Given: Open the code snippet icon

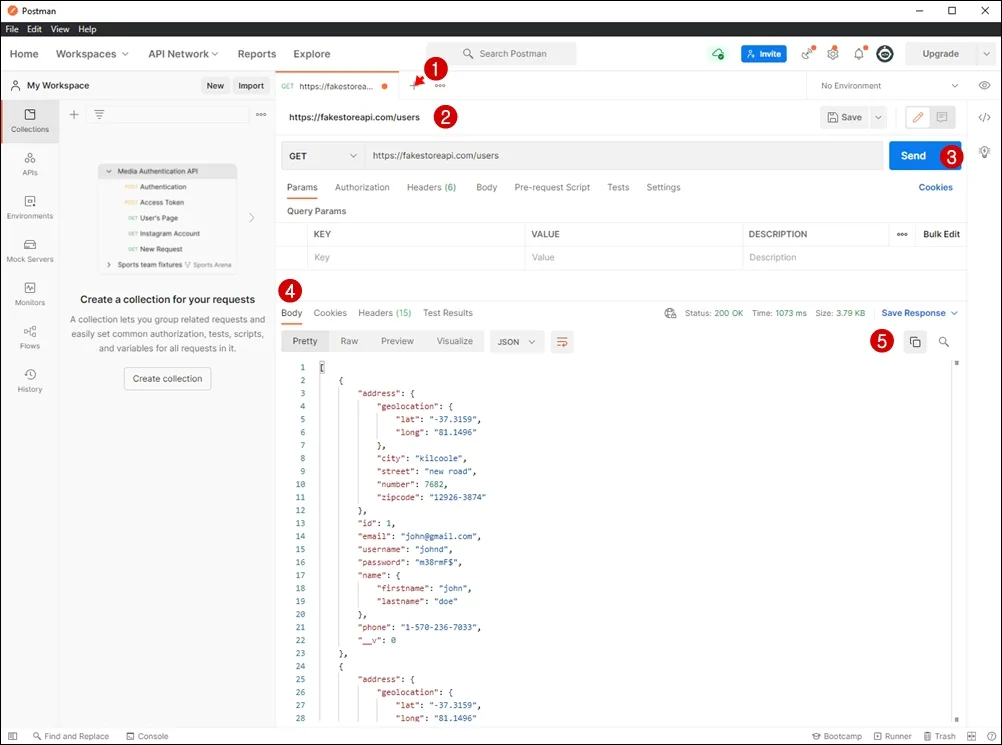Looking at the screenshot, I should tap(984, 118).
